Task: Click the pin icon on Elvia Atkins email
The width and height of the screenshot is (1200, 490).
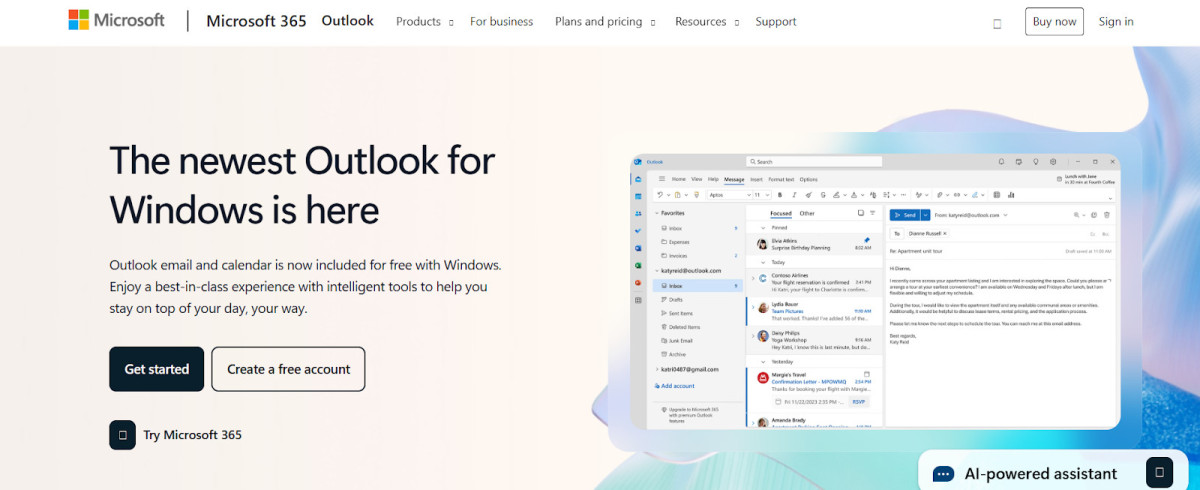Action: (x=867, y=239)
